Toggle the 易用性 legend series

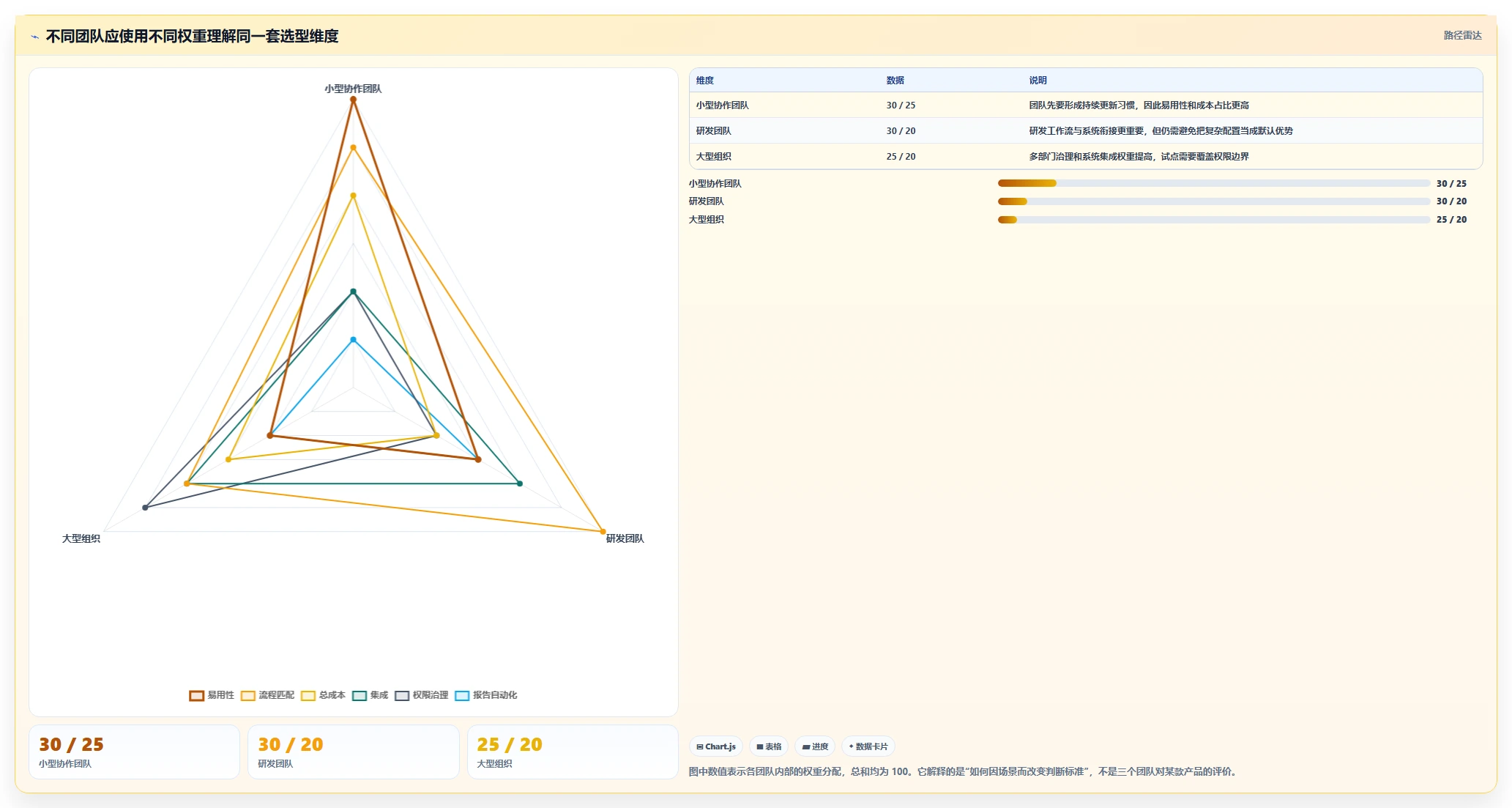[x=212, y=695]
